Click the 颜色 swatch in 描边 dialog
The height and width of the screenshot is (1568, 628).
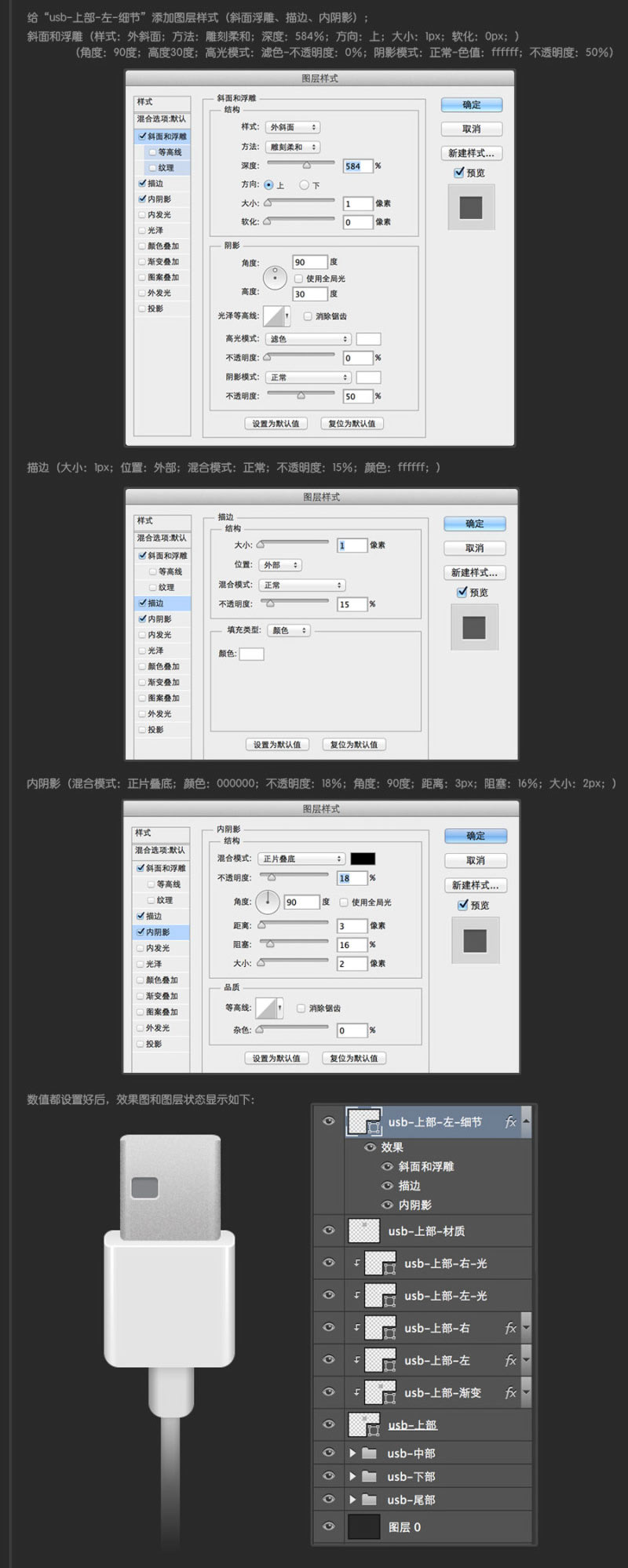click(251, 654)
